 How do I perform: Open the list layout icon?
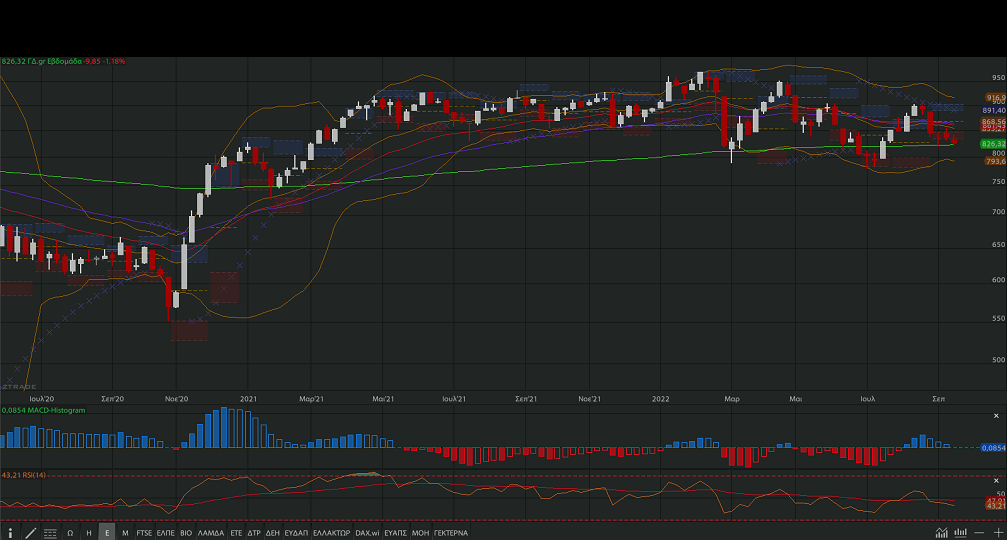point(50,533)
